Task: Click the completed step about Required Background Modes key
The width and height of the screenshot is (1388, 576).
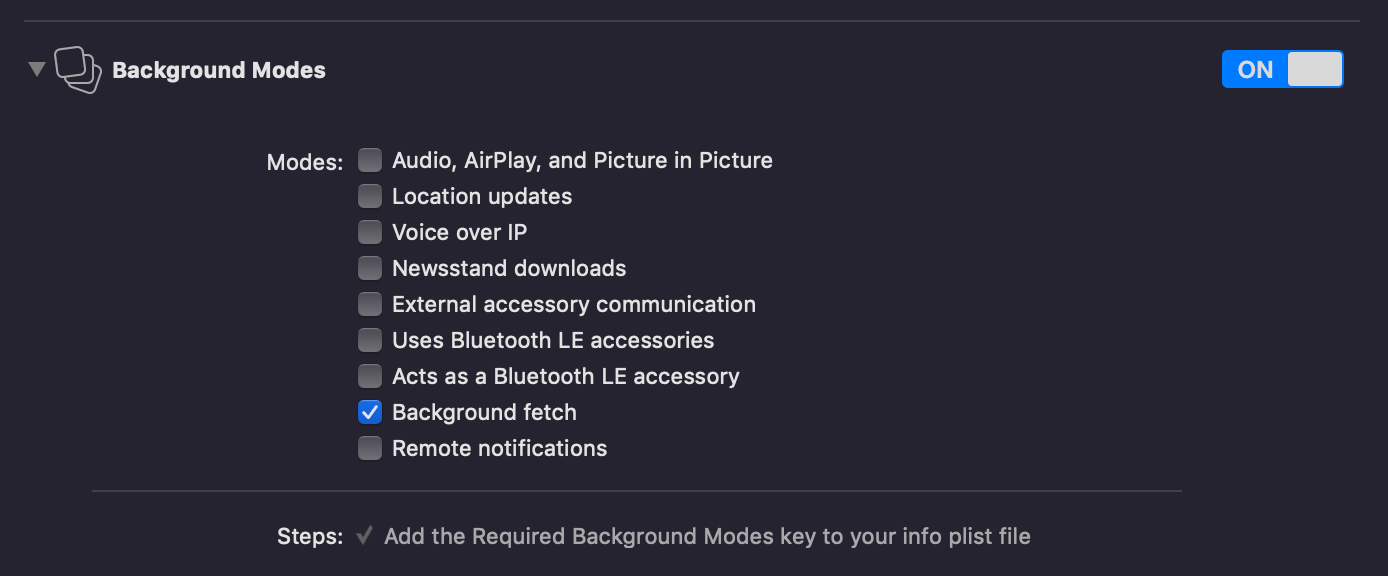Action: pyautogui.click(x=706, y=536)
